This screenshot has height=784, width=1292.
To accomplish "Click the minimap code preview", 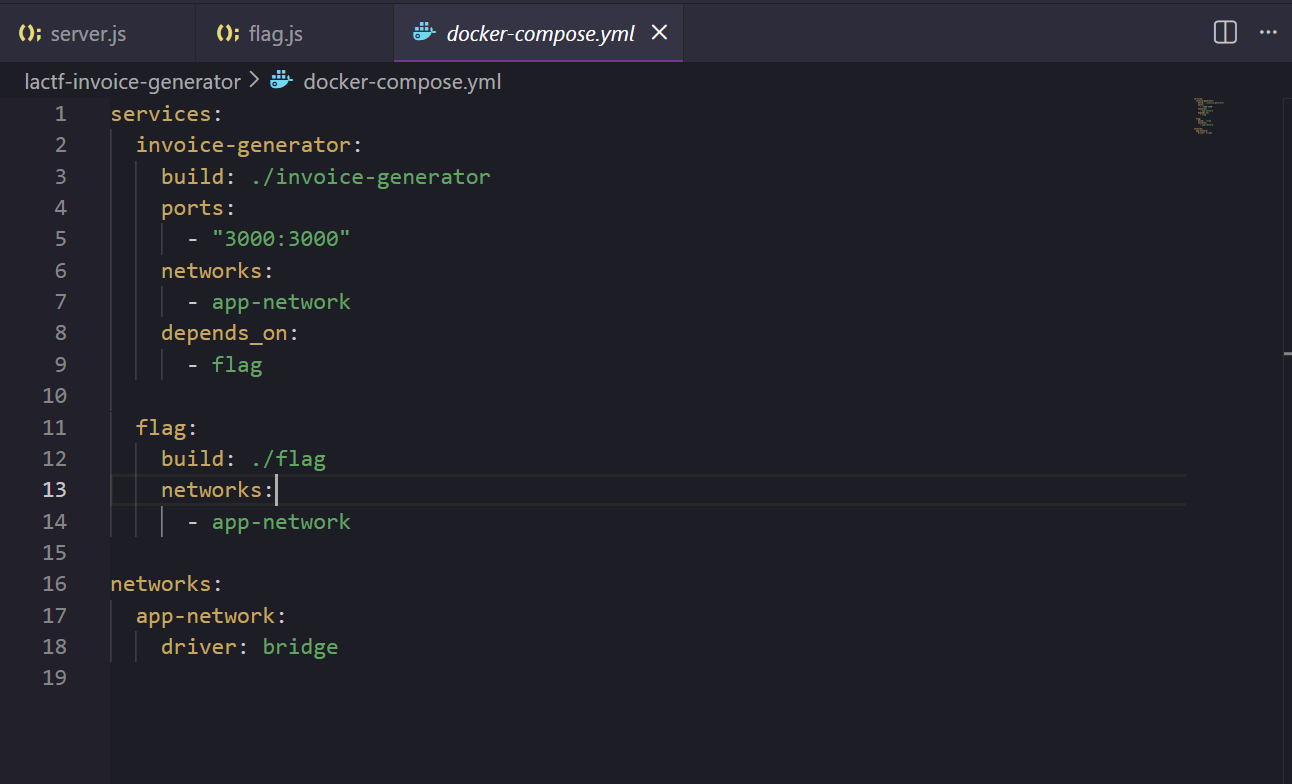I will tap(1207, 116).
